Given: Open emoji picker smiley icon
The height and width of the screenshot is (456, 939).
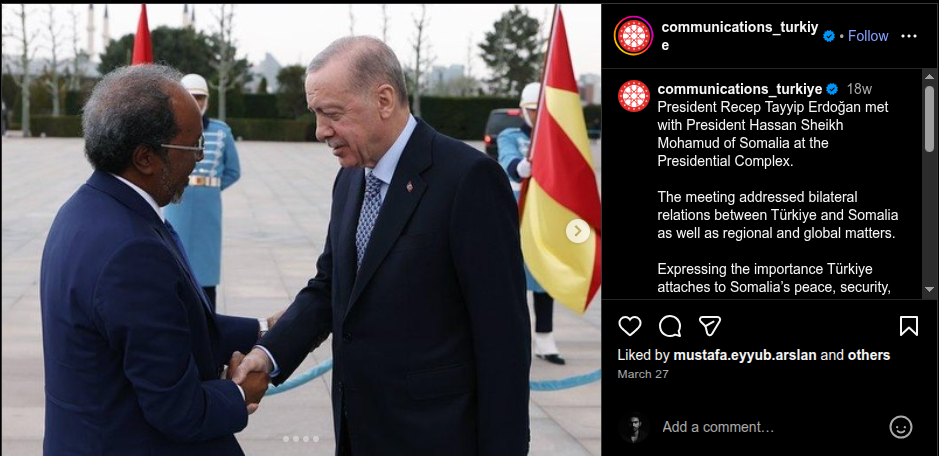Looking at the screenshot, I should [x=901, y=427].
